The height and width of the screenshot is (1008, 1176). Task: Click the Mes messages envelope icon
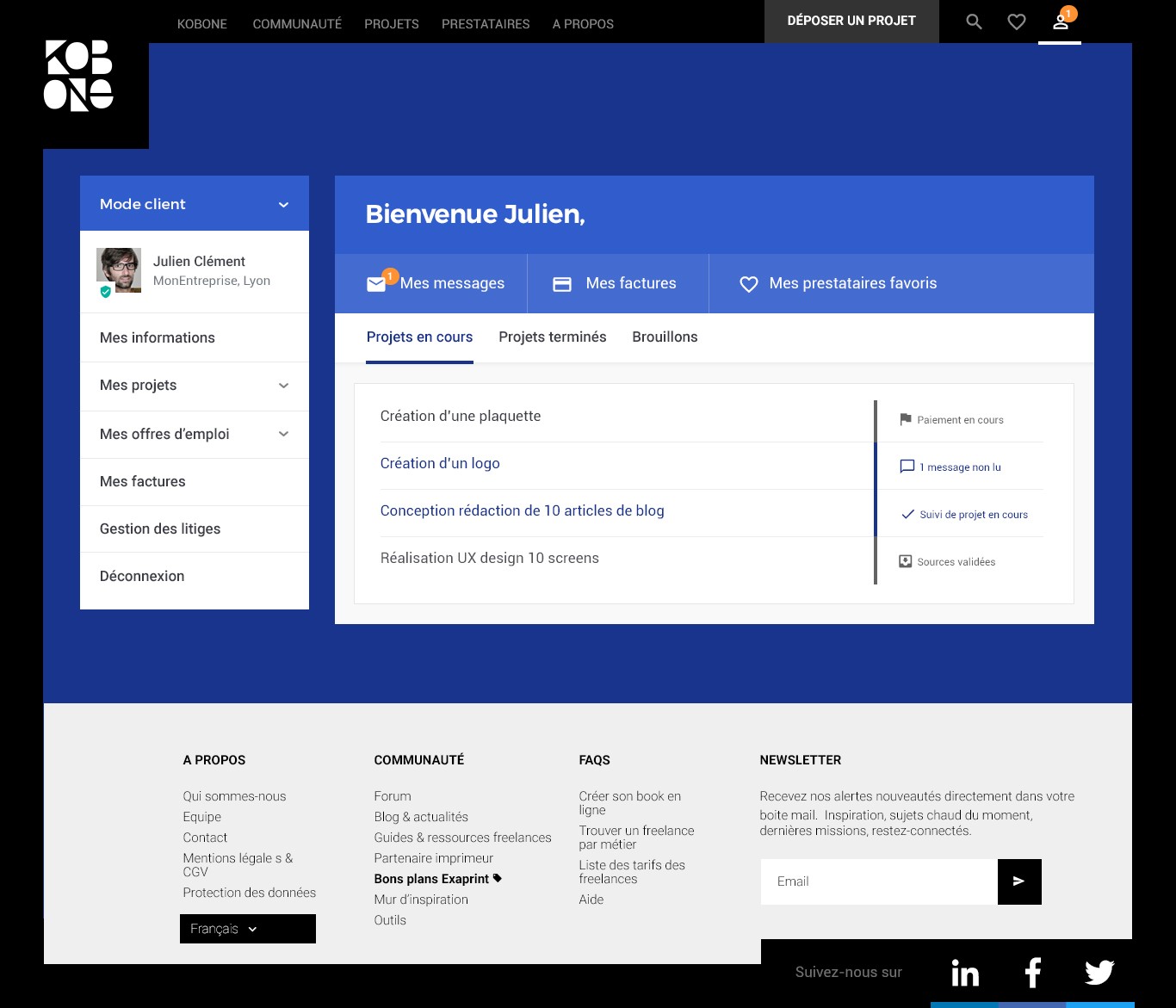(x=376, y=284)
